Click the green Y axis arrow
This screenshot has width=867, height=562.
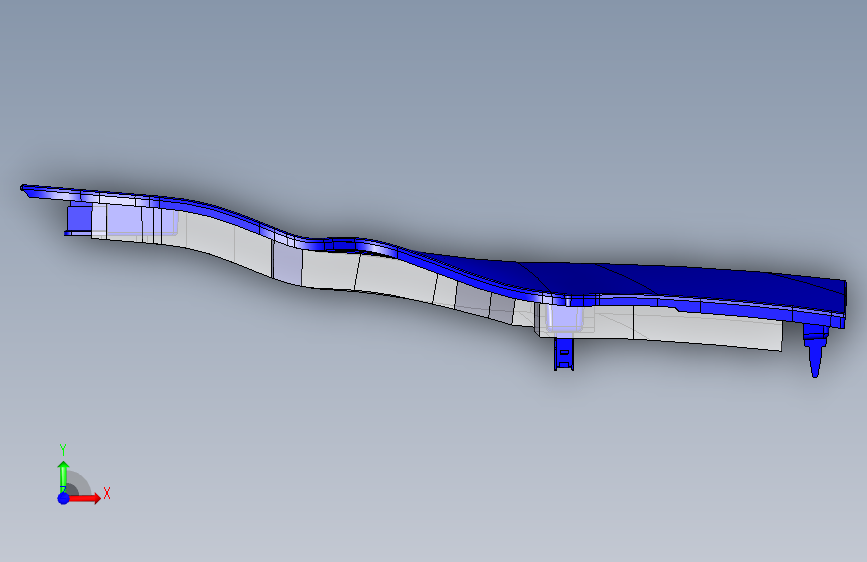[x=64, y=475]
